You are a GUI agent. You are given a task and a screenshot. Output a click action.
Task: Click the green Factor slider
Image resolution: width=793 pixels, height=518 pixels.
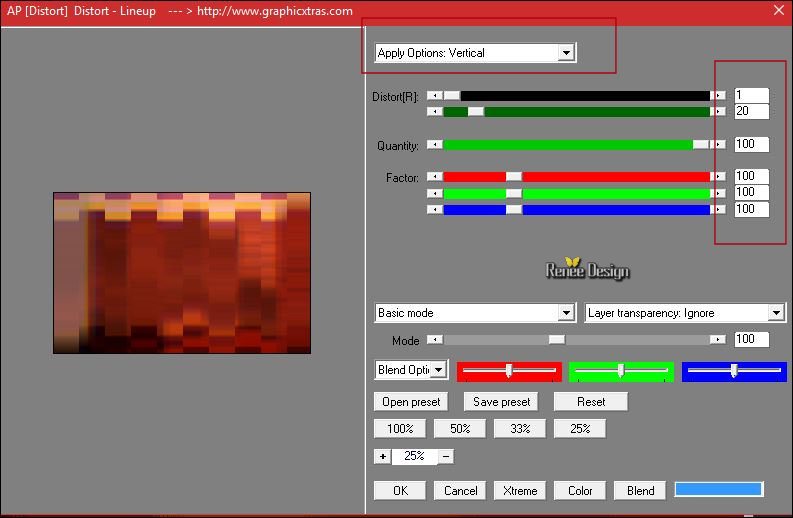pos(577,193)
